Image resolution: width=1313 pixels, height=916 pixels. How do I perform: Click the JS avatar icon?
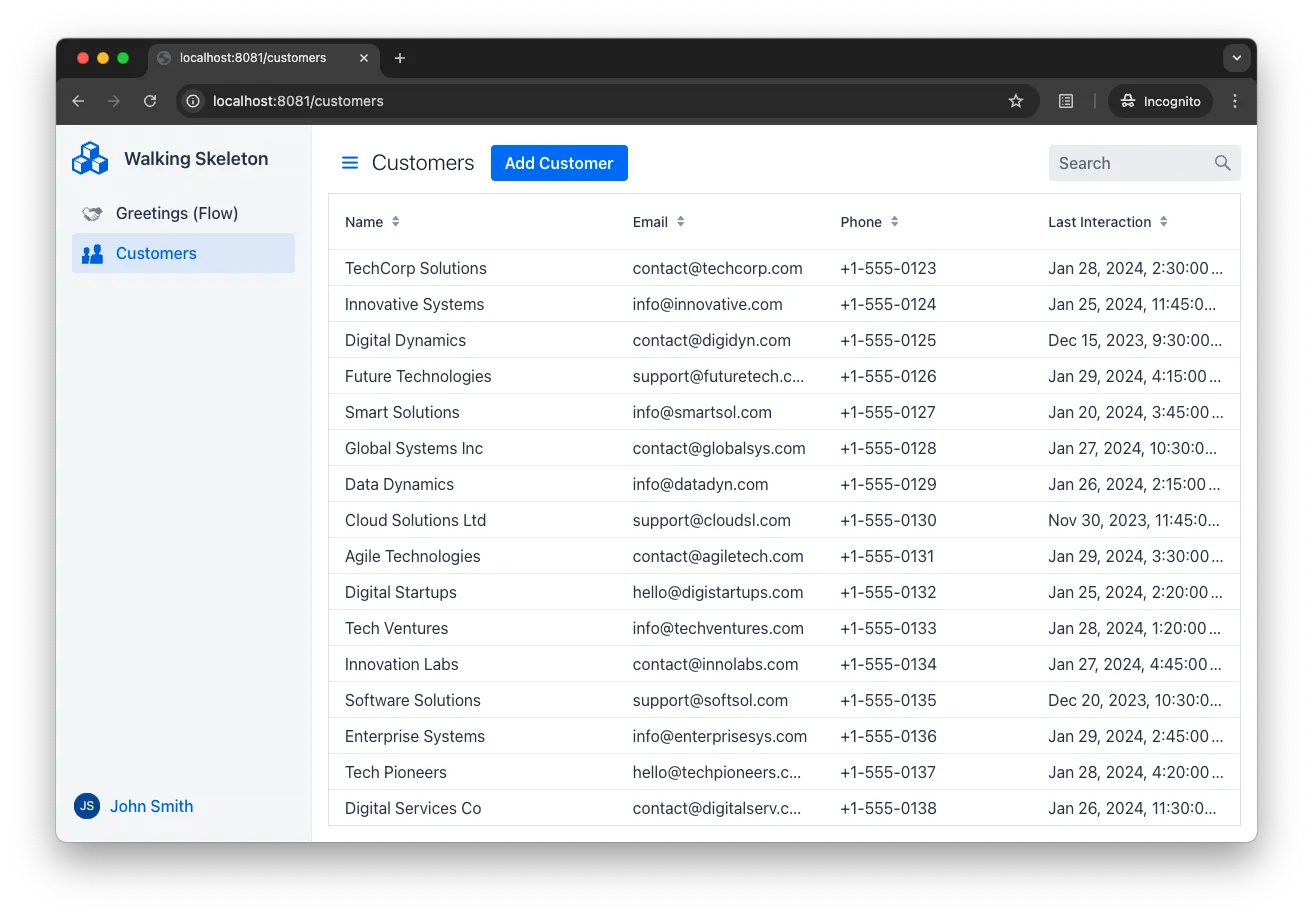(x=86, y=806)
